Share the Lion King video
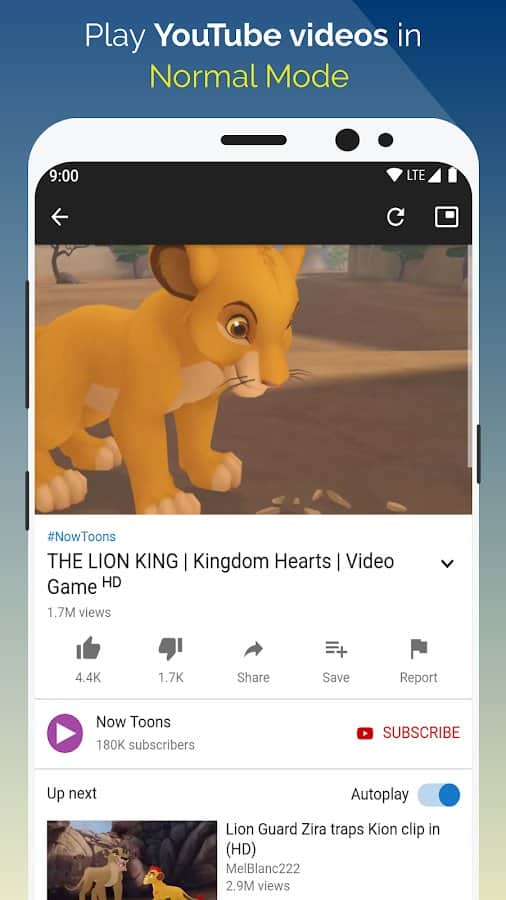Viewport: 506px width, 900px height. coord(253,661)
